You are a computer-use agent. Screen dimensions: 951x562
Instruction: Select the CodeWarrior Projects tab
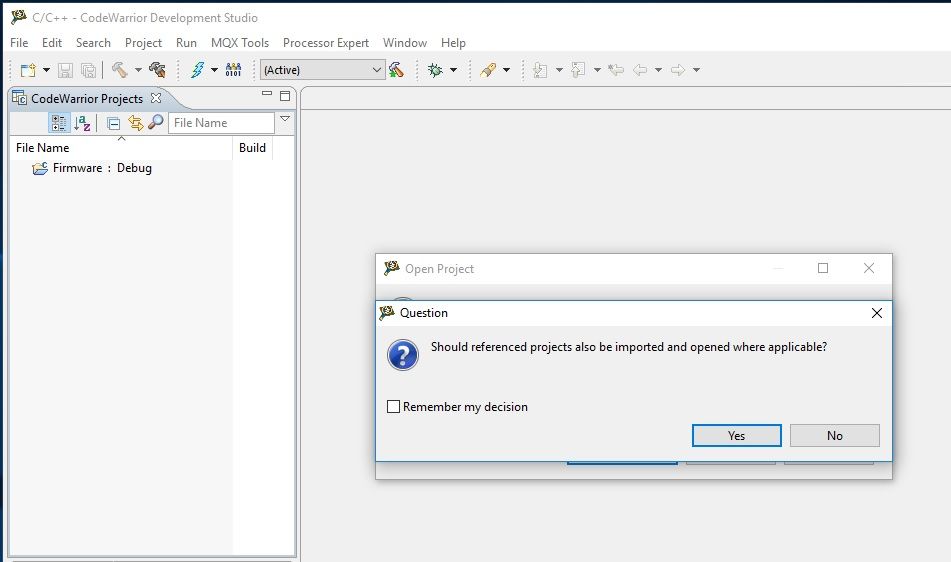pyautogui.click(x=87, y=98)
